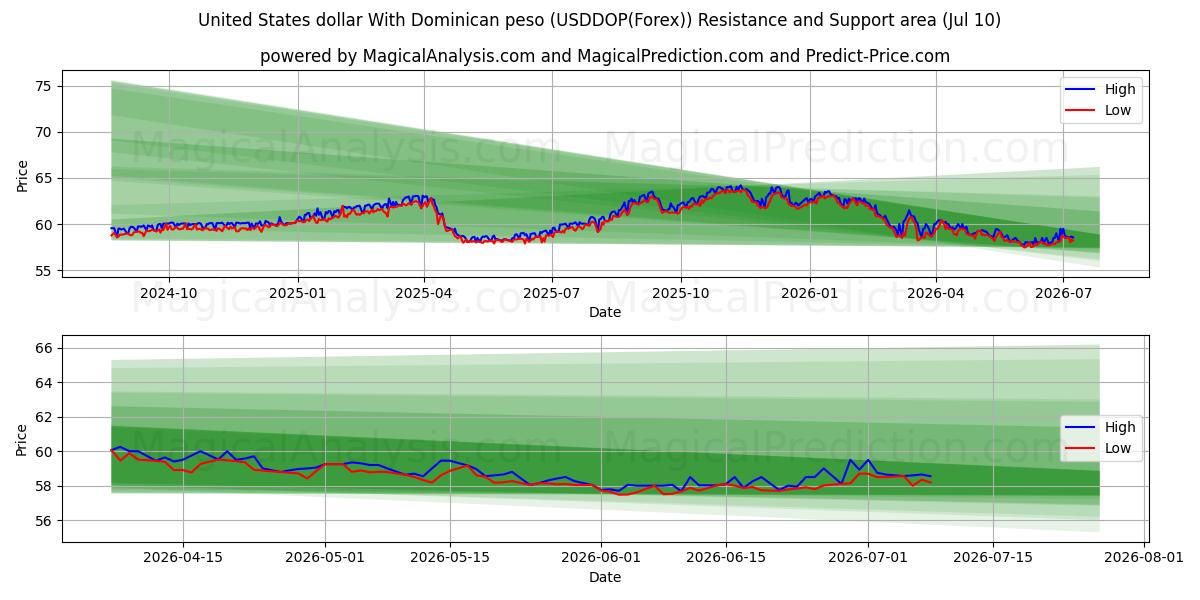Click the '2025-10' tick label on top chart
This screenshot has height=600, width=1200.
pos(681,292)
